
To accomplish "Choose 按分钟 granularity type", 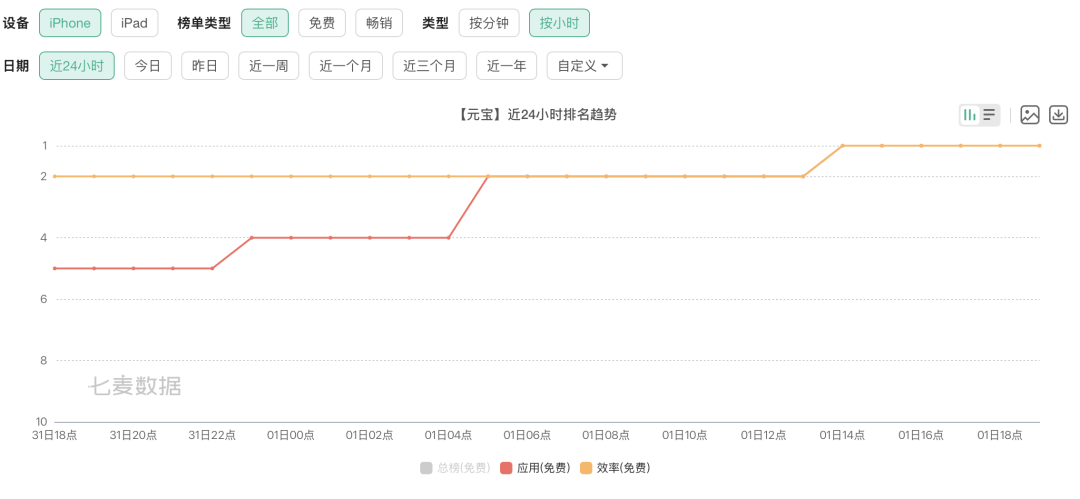I will pyautogui.click(x=489, y=23).
